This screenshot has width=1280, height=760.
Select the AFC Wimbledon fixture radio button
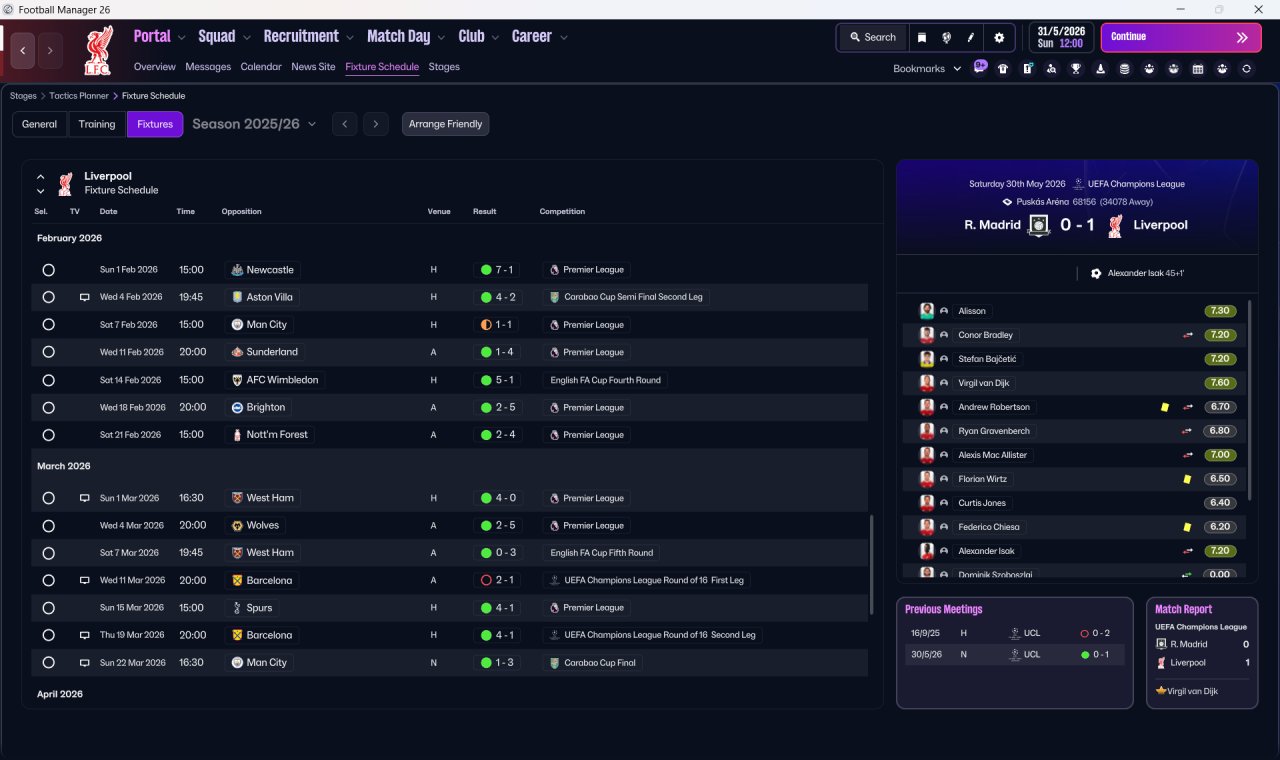(48, 380)
